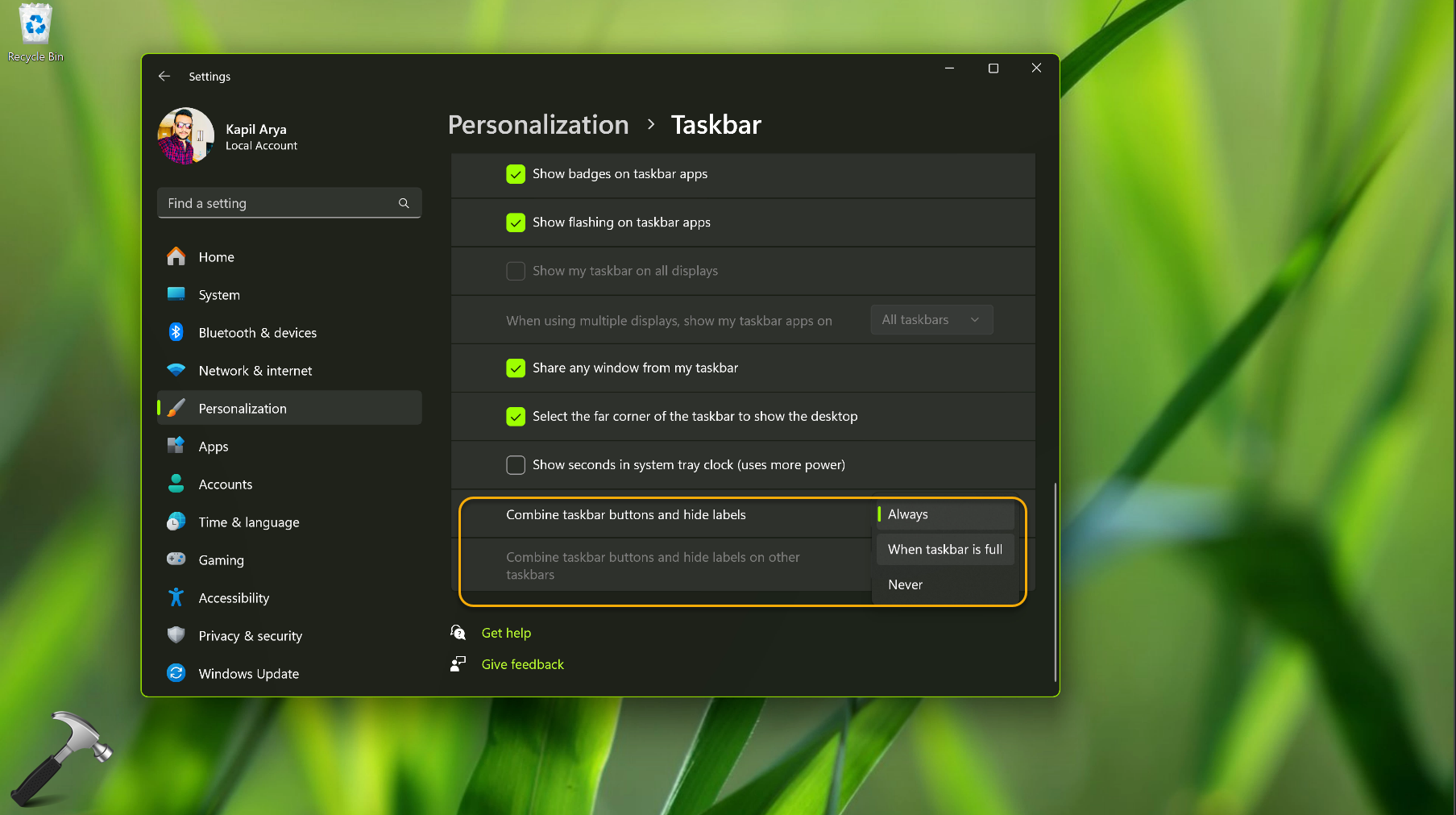Click the search icon in Find a setting
The height and width of the screenshot is (815, 1456).
click(403, 202)
